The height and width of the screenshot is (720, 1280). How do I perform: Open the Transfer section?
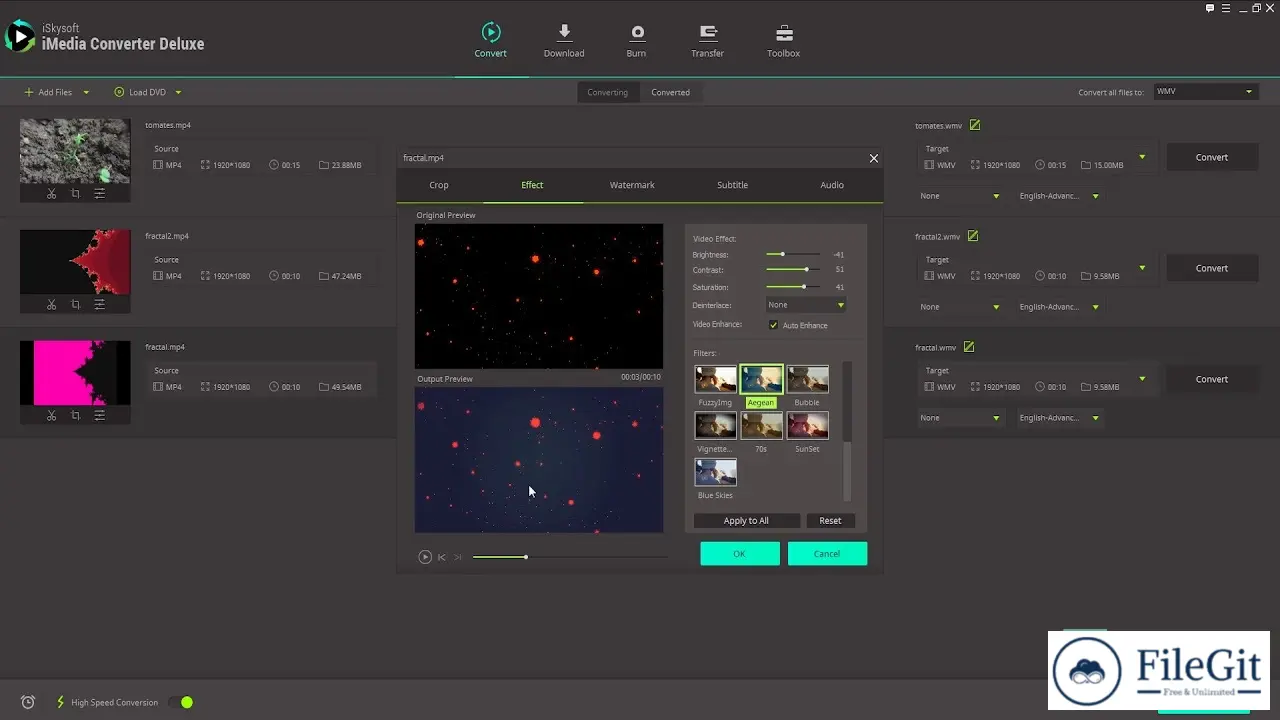tap(708, 40)
